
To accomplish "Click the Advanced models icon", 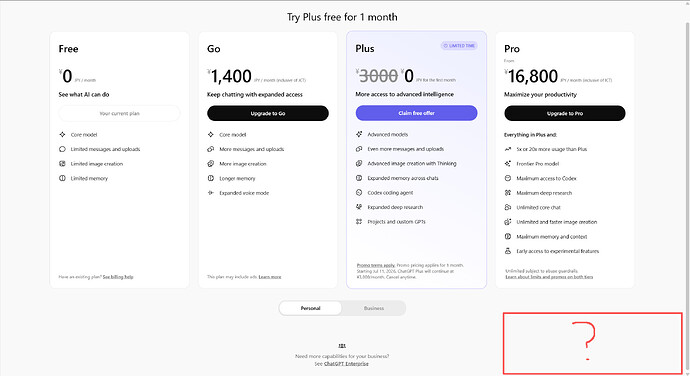I will [x=359, y=134].
